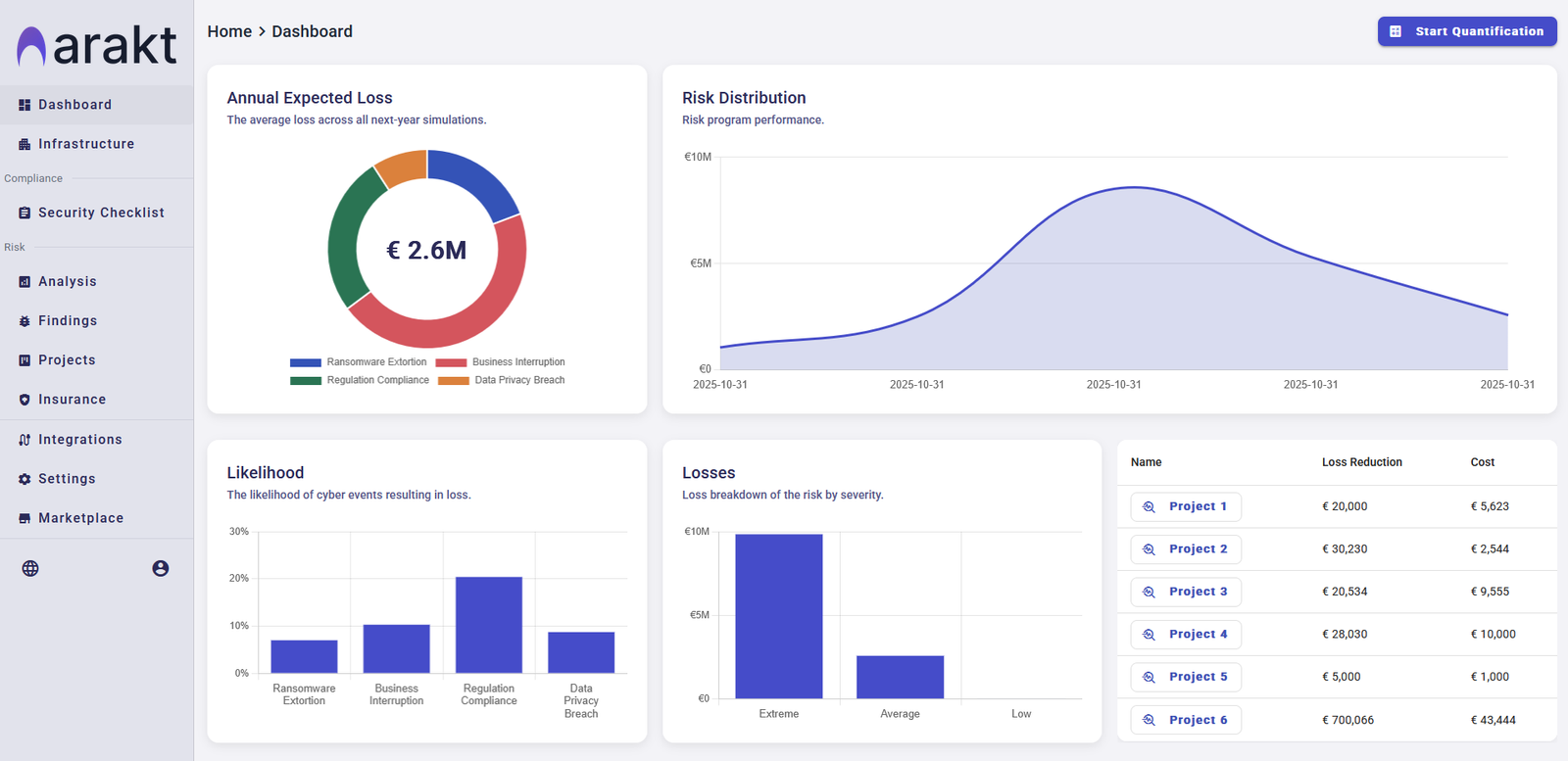
Task: Click the Settings gear icon
Action: pos(24,479)
